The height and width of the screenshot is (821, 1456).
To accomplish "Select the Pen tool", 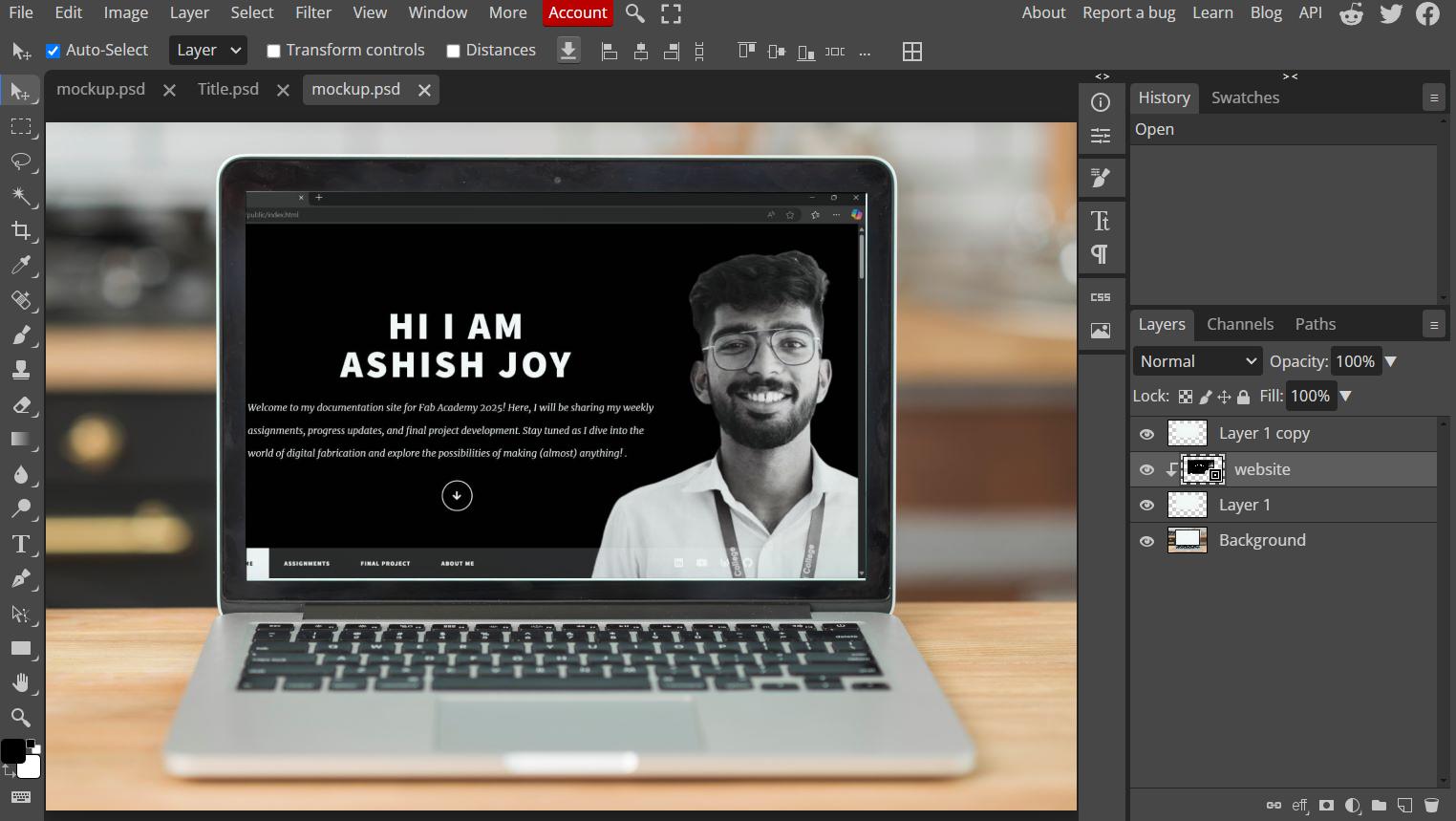I will pos(20,578).
